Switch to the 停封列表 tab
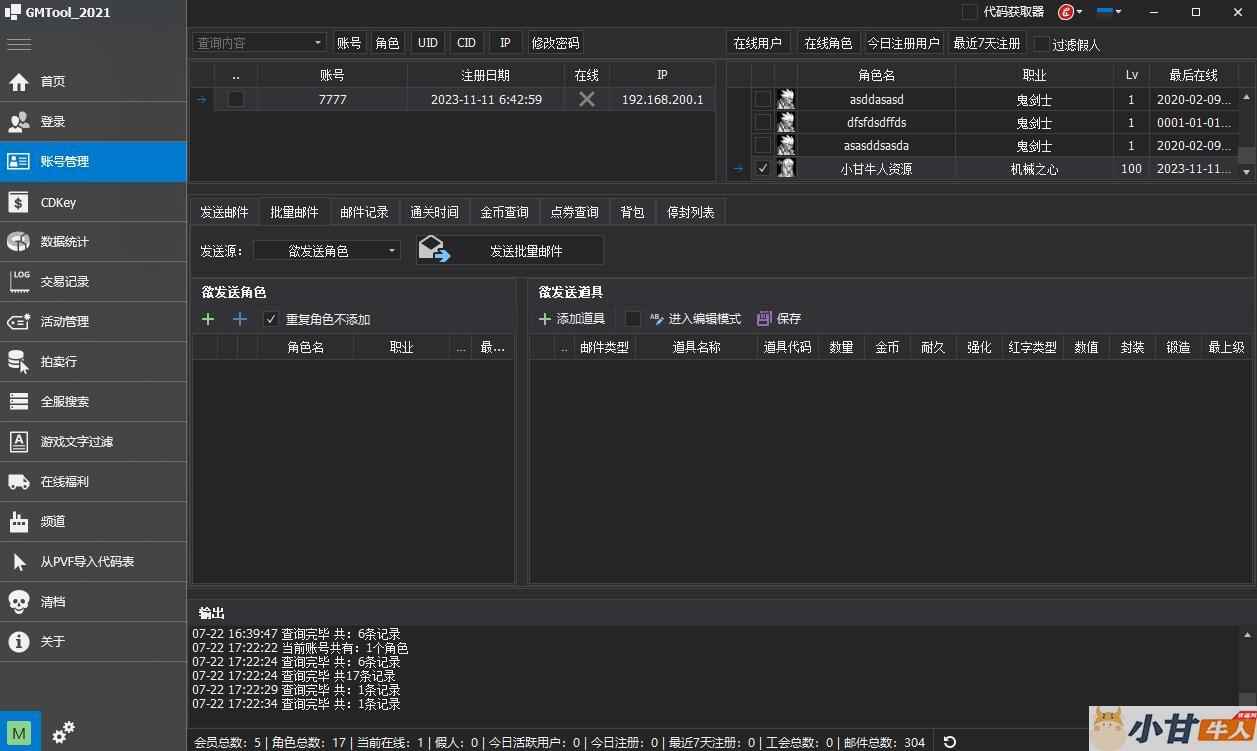1257x751 pixels. tap(690, 212)
